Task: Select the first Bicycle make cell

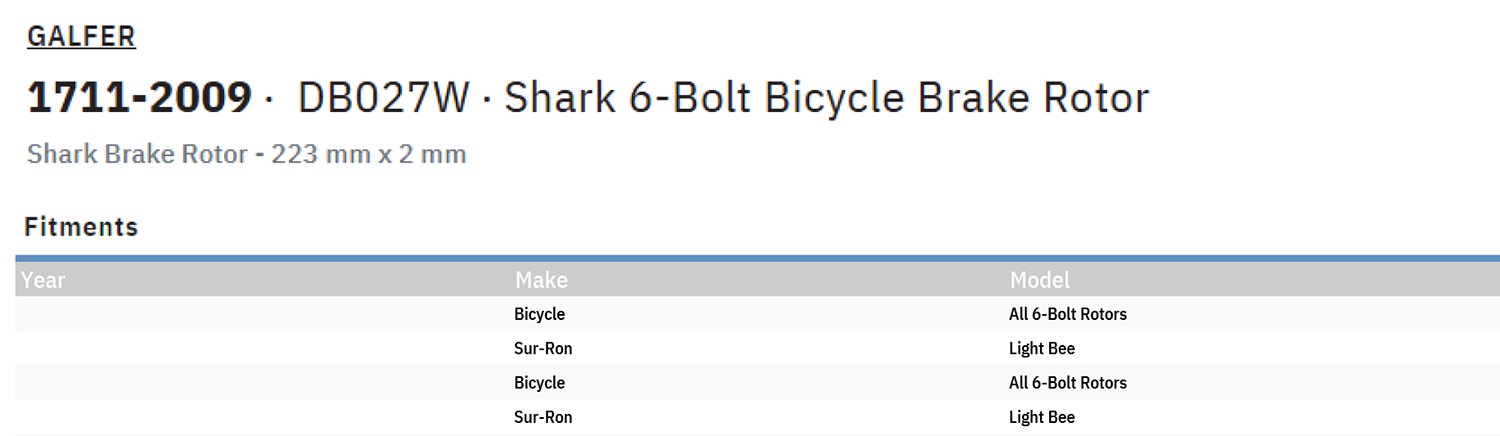Action: pos(539,314)
